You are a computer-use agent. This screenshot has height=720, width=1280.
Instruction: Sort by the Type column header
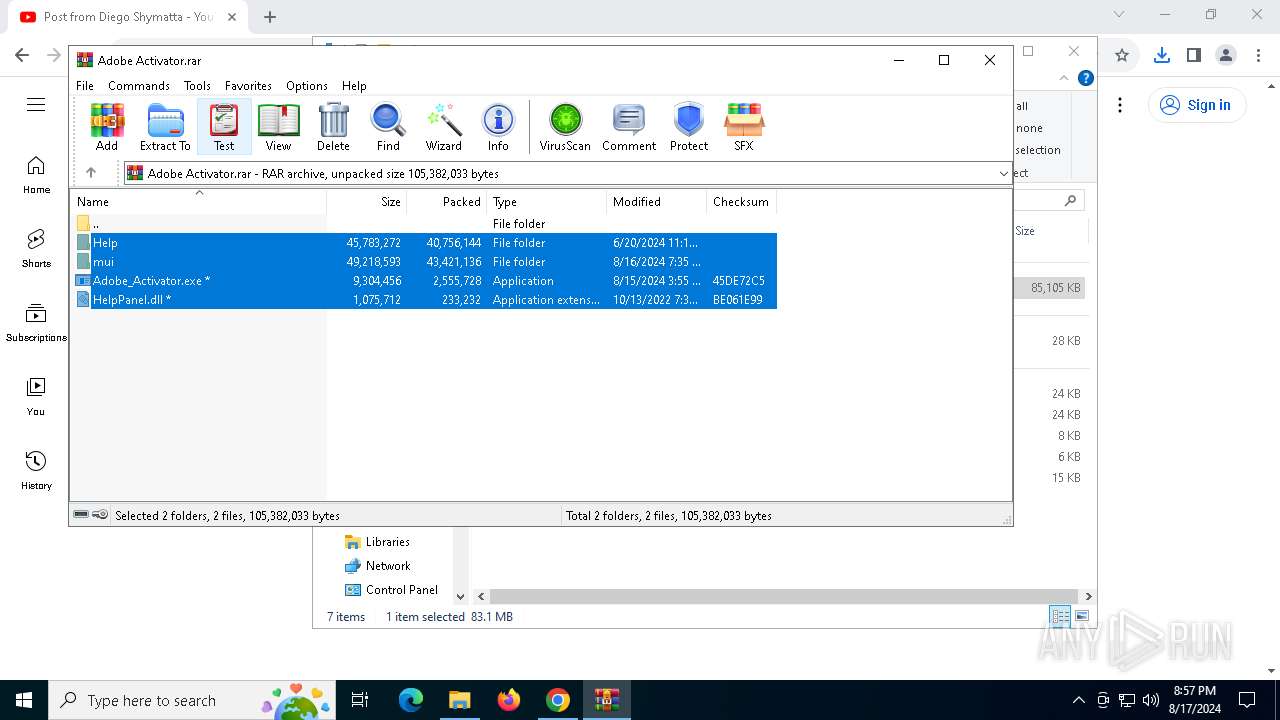click(x=546, y=202)
